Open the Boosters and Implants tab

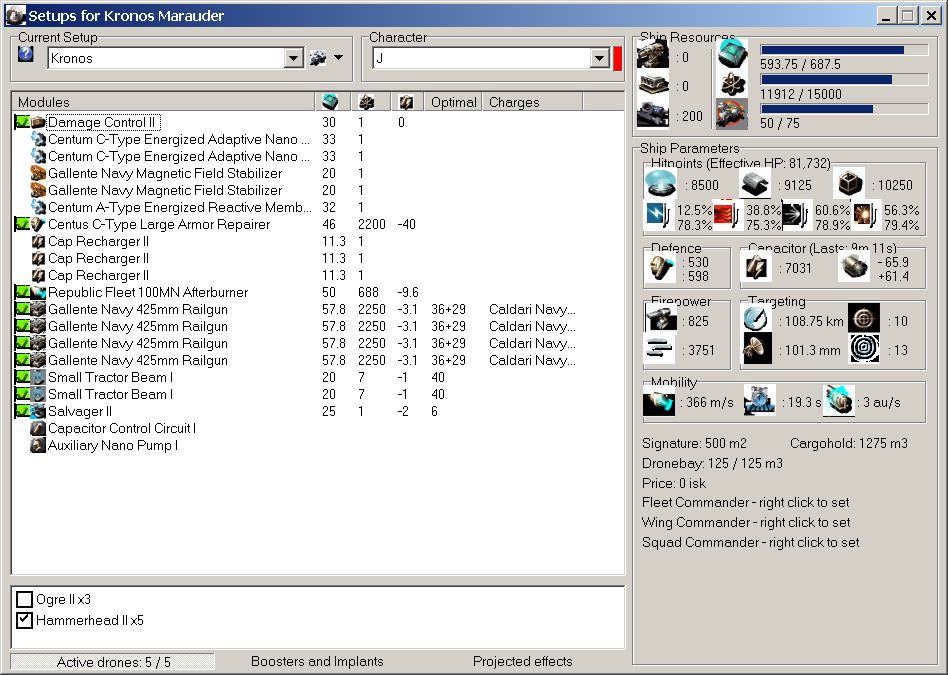coord(317,662)
